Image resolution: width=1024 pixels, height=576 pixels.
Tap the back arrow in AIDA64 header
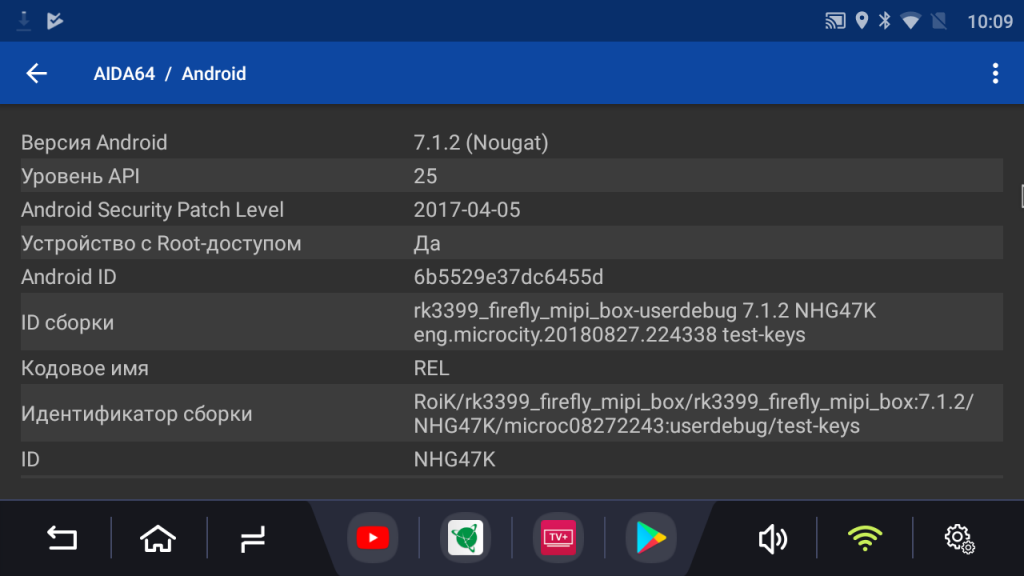37,73
